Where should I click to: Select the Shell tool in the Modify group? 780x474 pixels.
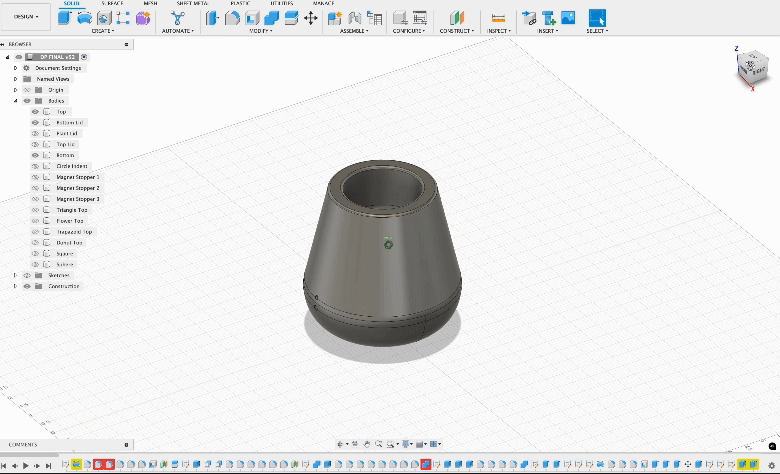click(x=252, y=18)
